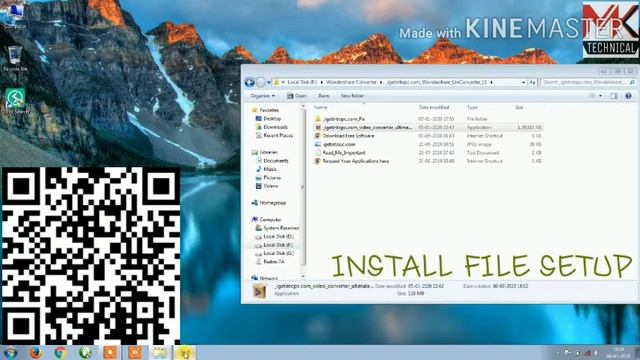The height and width of the screenshot is (360, 640).
Task: Click the taskbar clock
Action: point(618,353)
